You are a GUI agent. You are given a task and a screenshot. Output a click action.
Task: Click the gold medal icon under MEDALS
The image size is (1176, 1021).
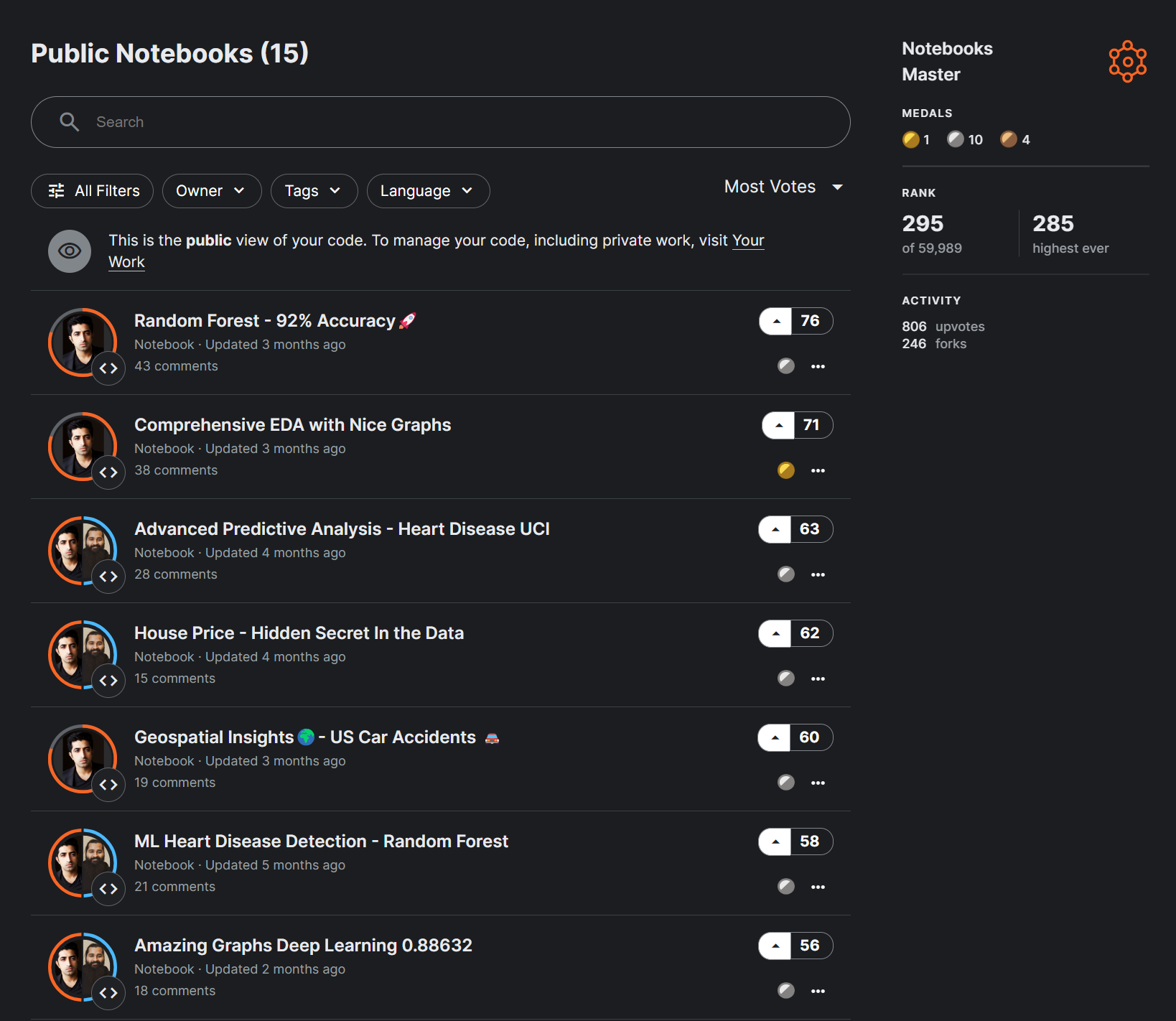click(910, 139)
